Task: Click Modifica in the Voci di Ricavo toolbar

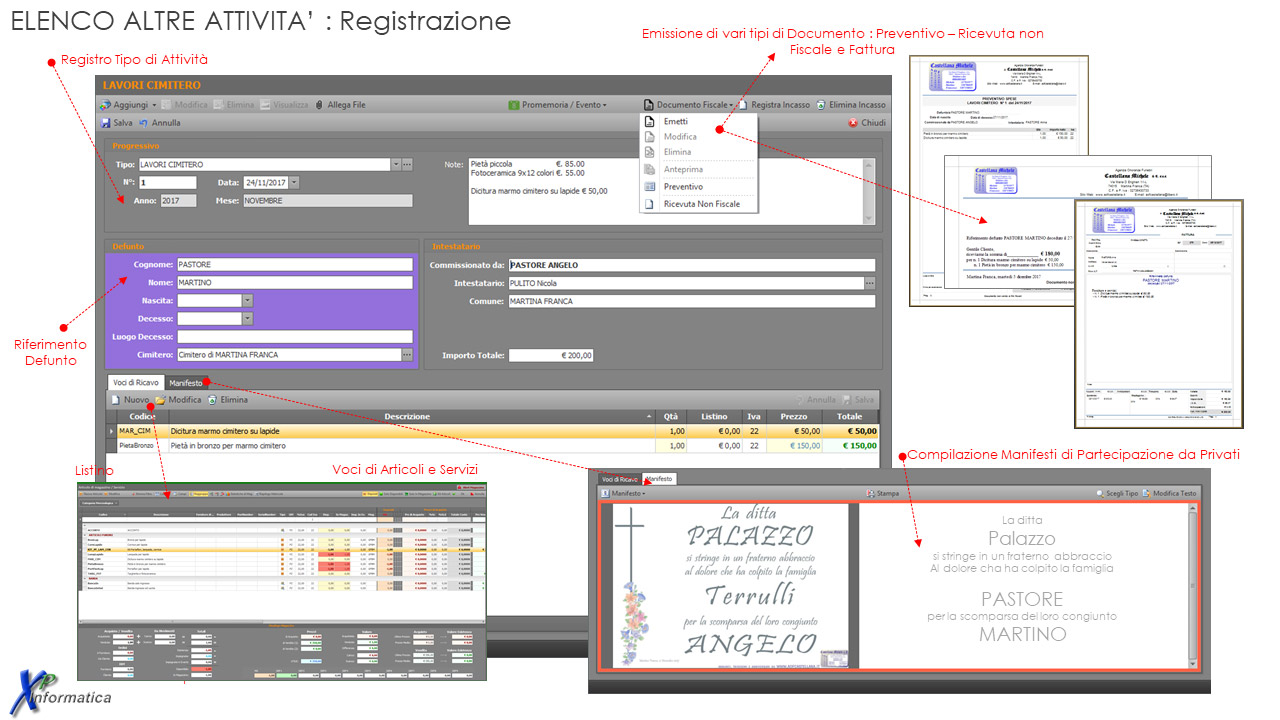Action: tap(178, 399)
